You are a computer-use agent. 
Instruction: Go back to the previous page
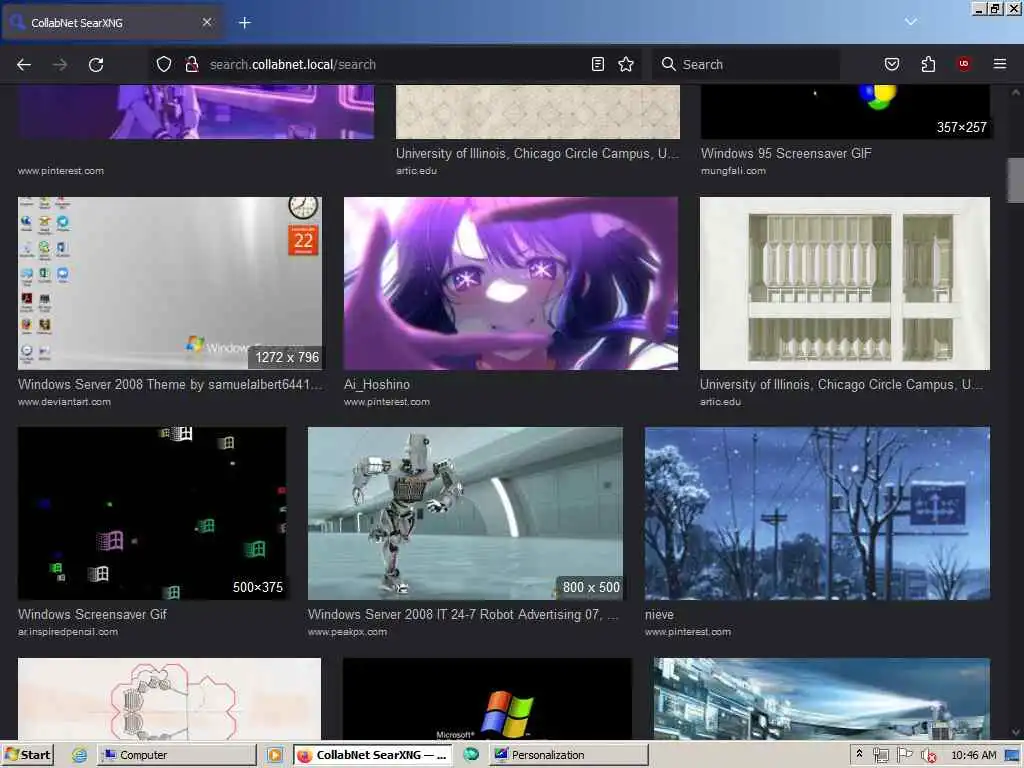pyautogui.click(x=24, y=64)
